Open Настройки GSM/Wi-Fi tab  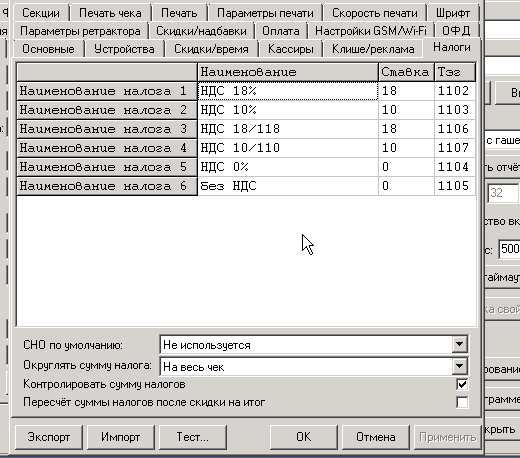click(x=371, y=31)
